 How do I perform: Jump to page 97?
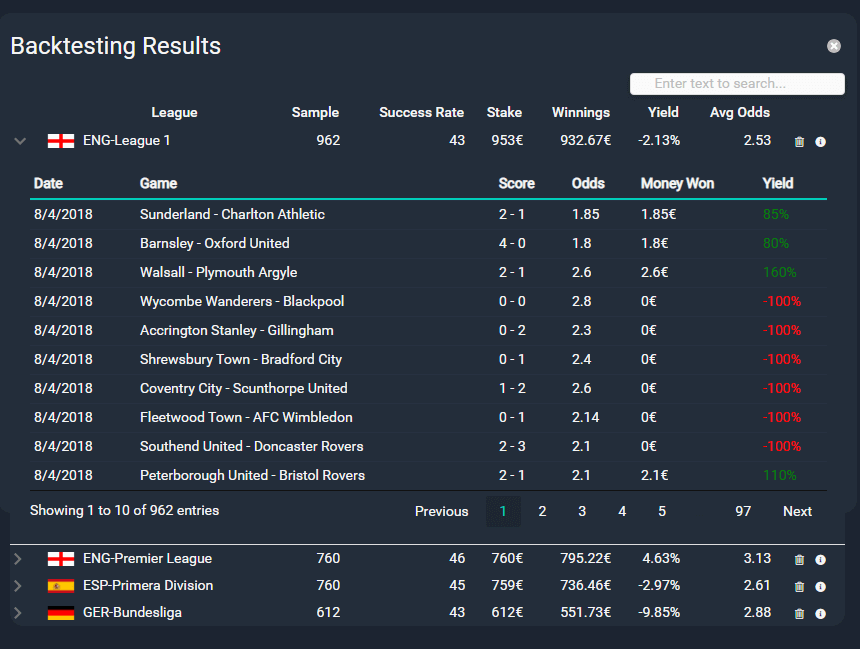pyautogui.click(x=743, y=511)
